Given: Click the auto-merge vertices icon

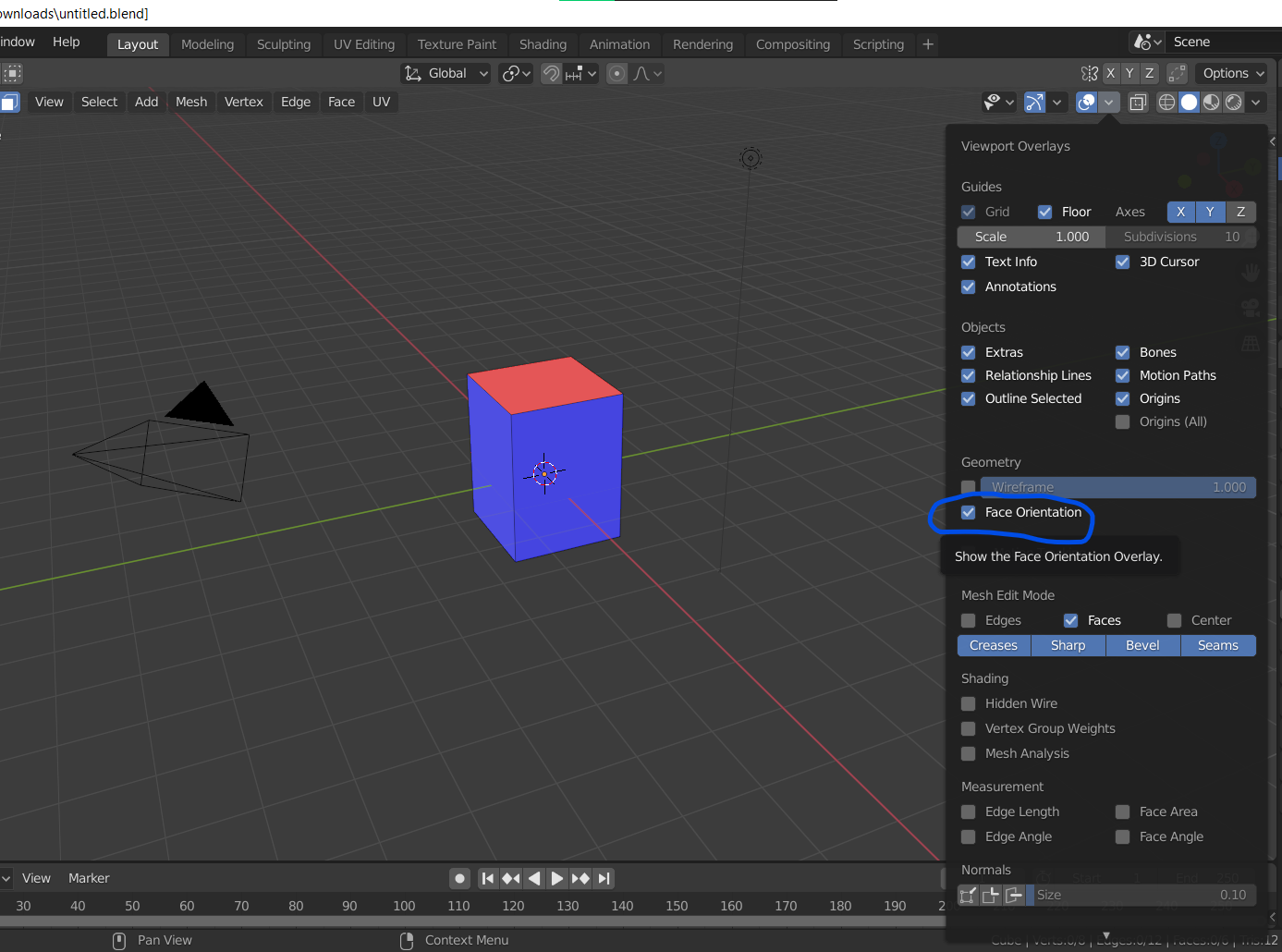Looking at the screenshot, I should tap(1178, 73).
